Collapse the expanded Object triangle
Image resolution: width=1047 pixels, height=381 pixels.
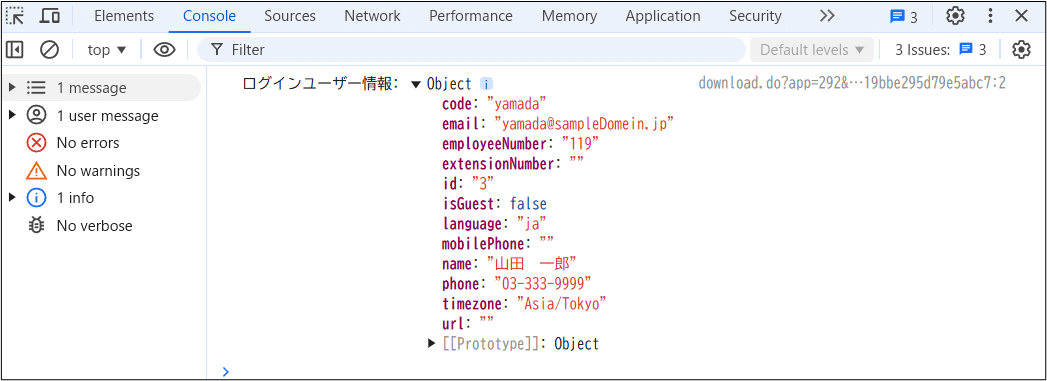pos(415,84)
